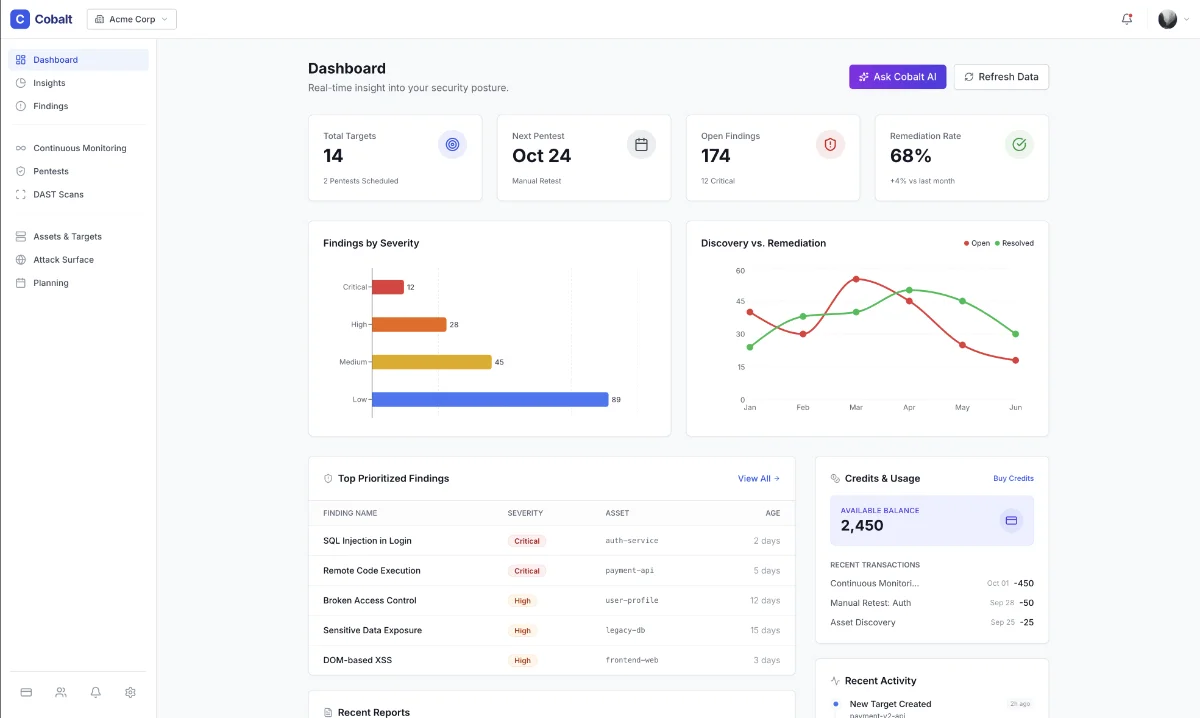Open Planning in the sidebar
This screenshot has height=718, width=1200.
click(78, 283)
